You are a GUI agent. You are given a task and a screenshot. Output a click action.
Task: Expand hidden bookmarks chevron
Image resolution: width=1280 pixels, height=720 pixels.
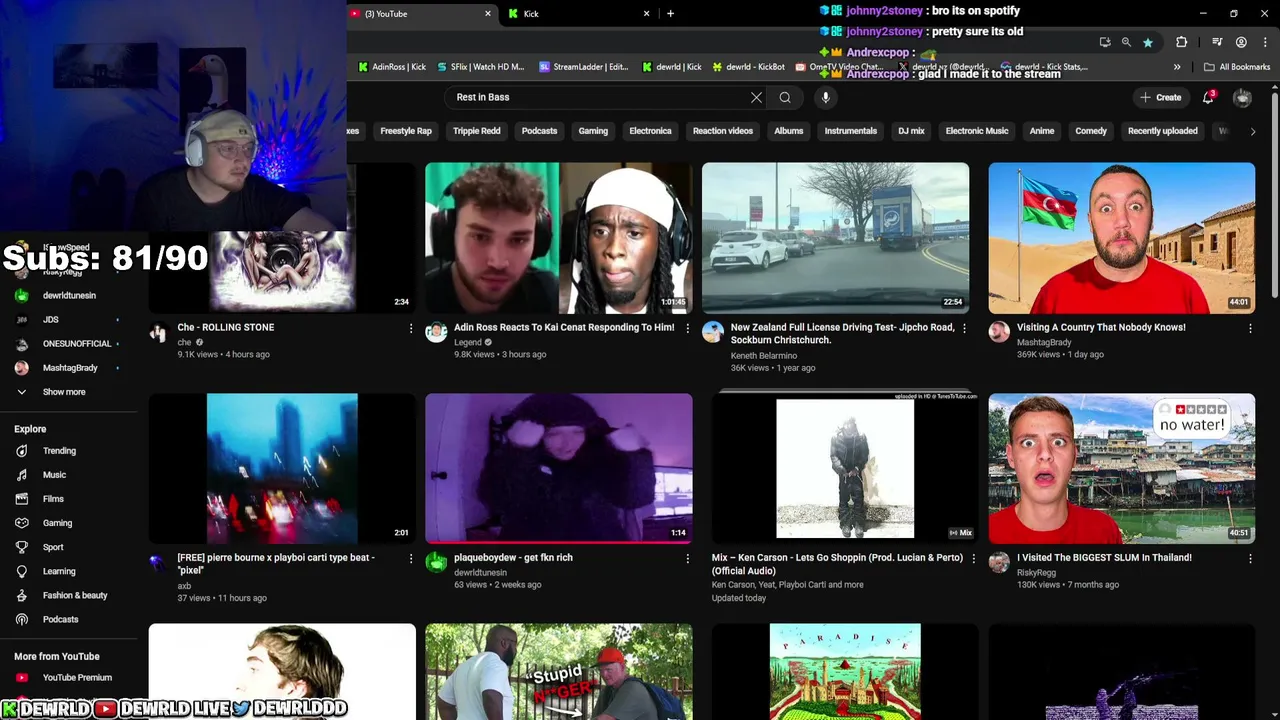point(1177,67)
